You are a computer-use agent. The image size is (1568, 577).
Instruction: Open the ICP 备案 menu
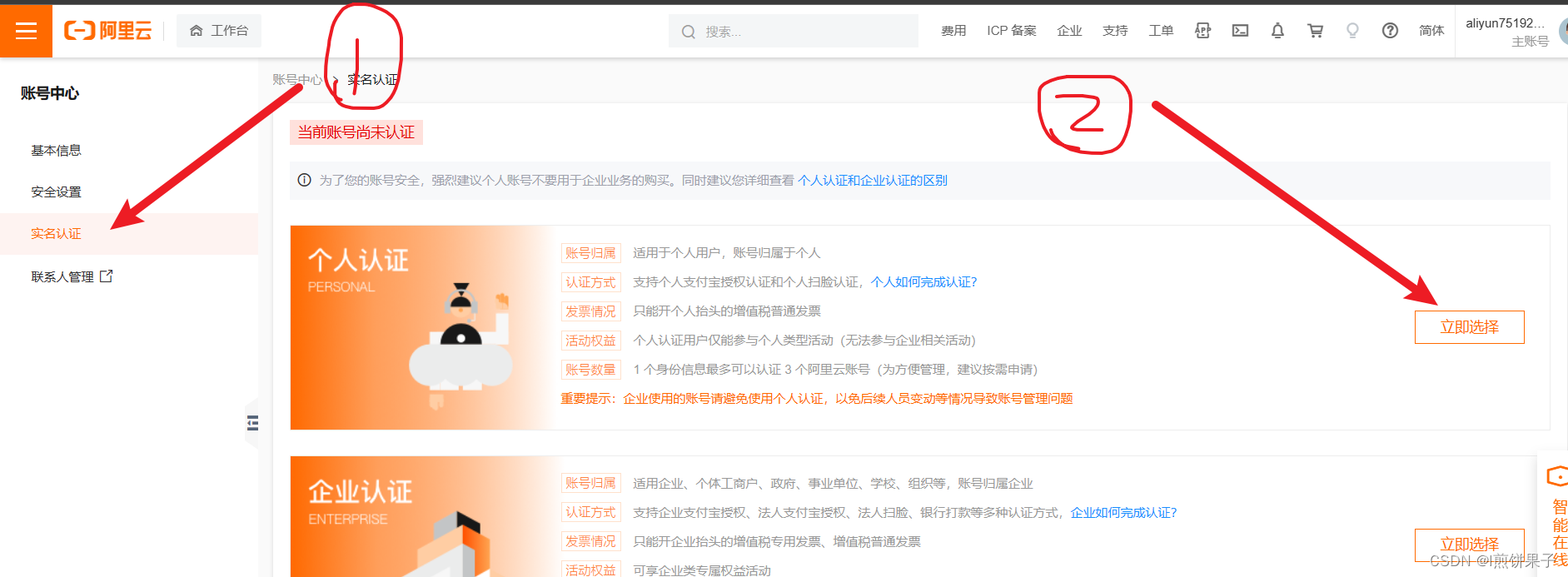[x=1012, y=31]
